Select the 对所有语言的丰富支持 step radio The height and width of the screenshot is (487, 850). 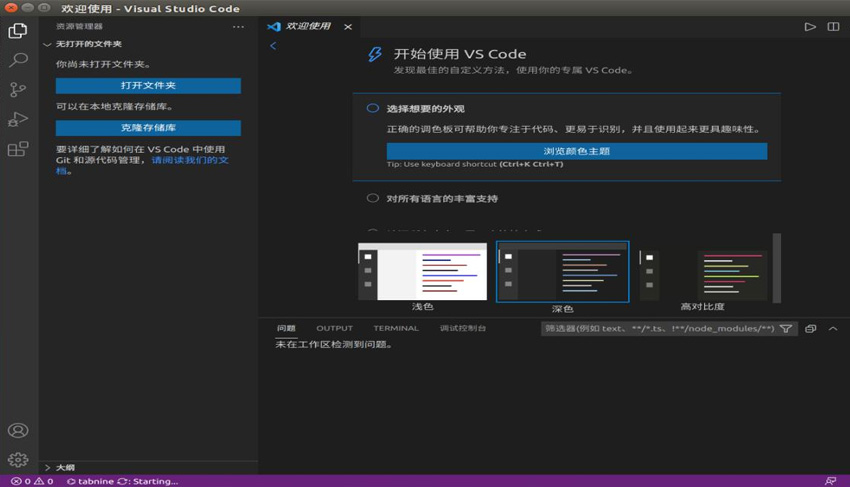(x=372, y=198)
